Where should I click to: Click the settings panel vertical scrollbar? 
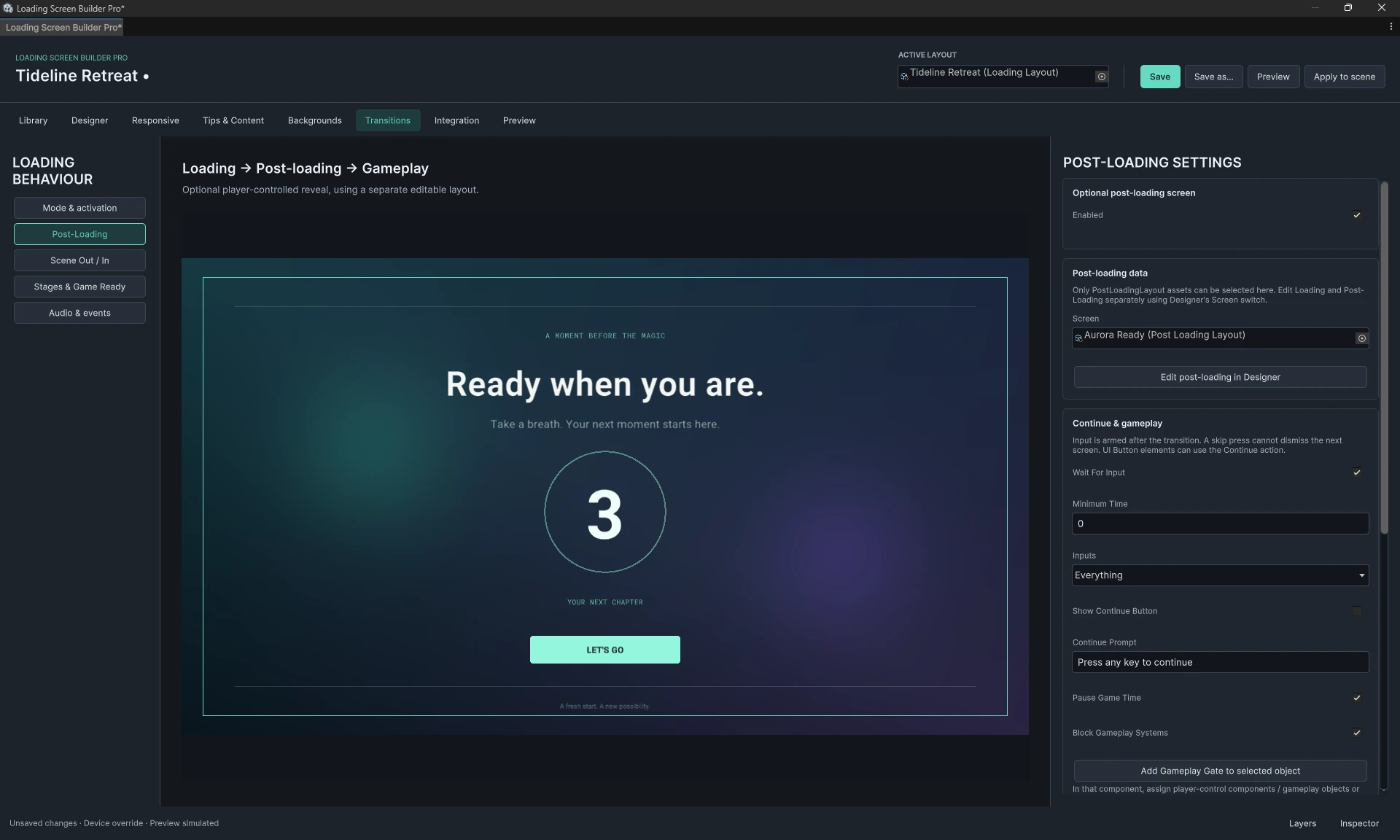1384,357
